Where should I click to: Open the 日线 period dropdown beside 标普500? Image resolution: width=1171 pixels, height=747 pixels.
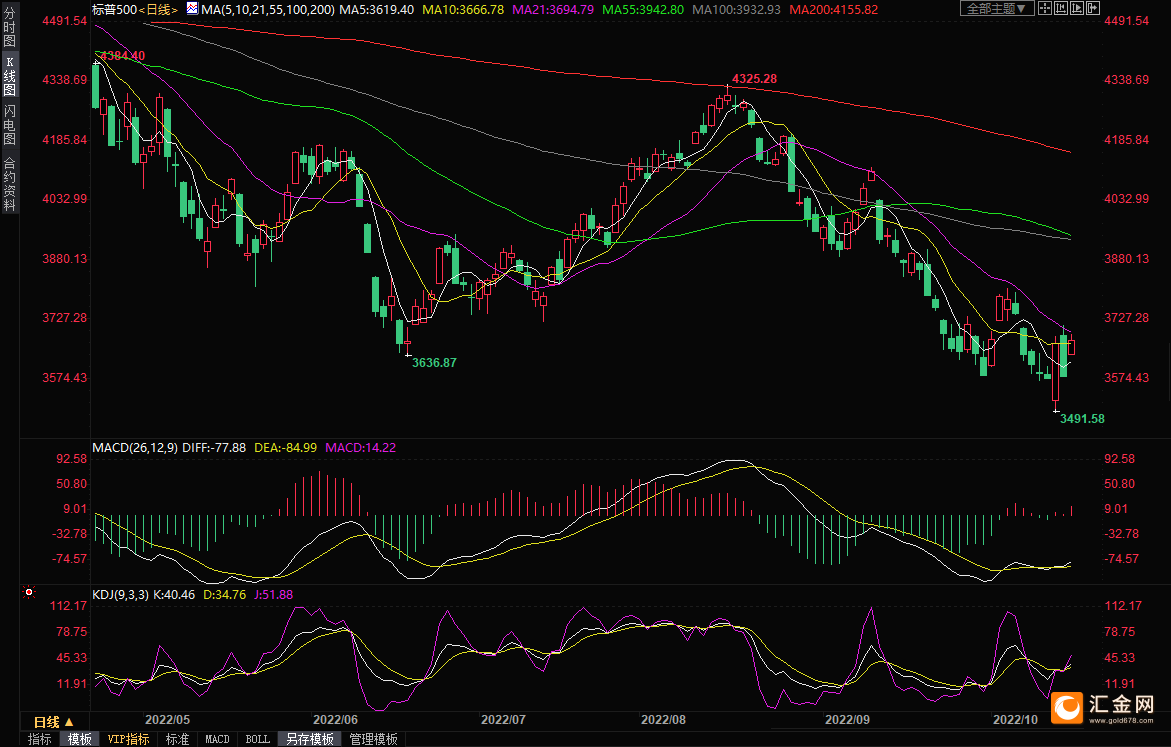158,8
